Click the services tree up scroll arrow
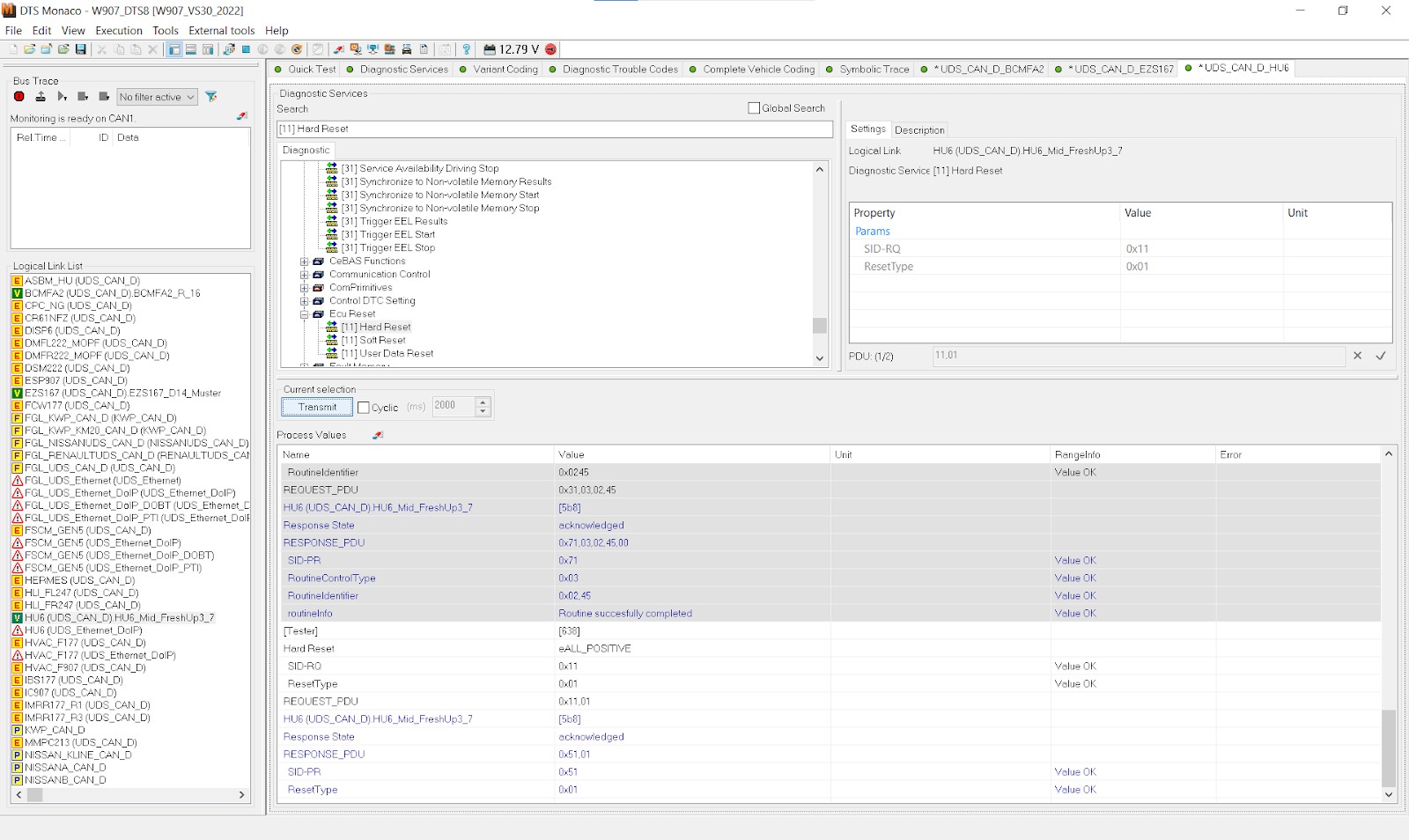 tap(820, 169)
